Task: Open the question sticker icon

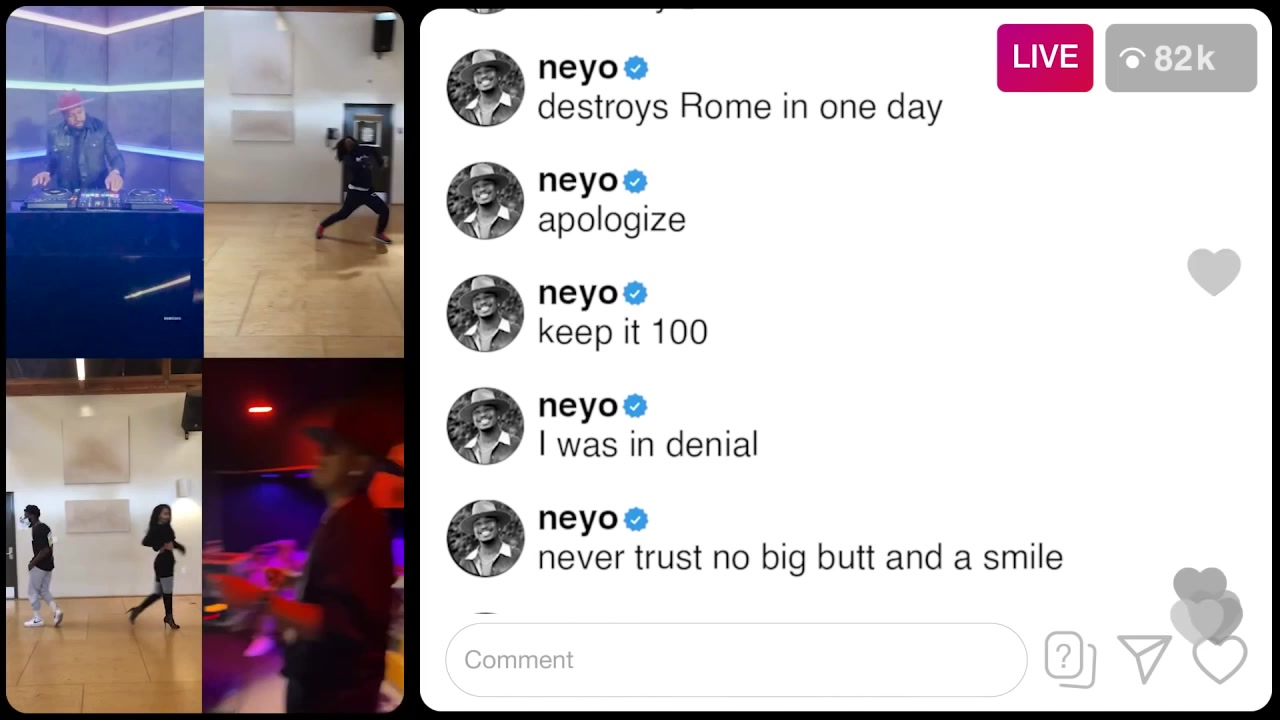Action: coord(1070,659)
